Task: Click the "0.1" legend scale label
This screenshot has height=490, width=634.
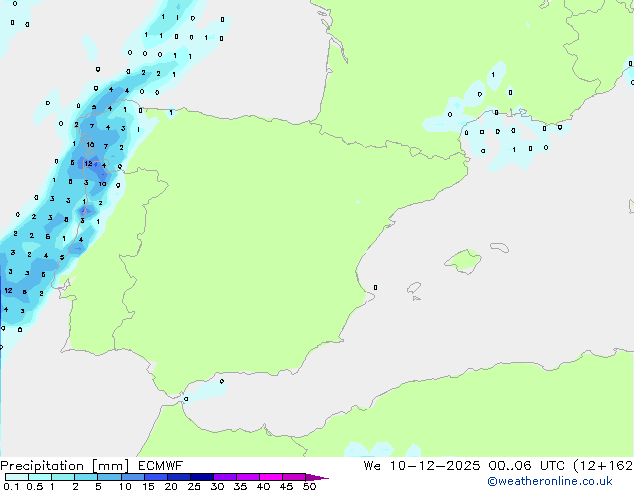Action: 11,486
